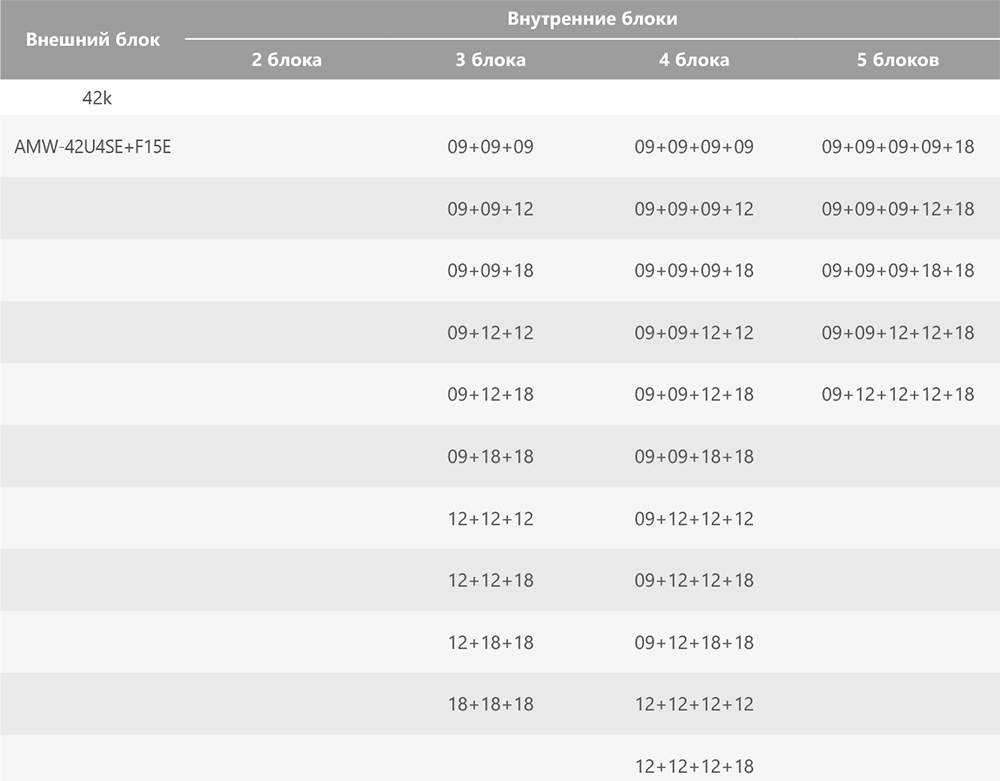
Task: Select the '3 блока' column header
Action: pyautogui.click(x=490, y=60)
